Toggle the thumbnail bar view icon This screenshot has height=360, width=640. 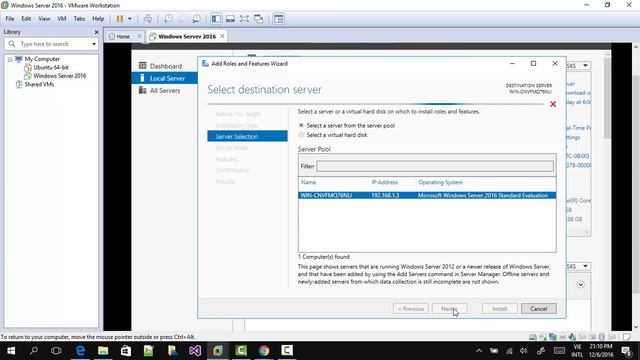(x=230, y=19)
